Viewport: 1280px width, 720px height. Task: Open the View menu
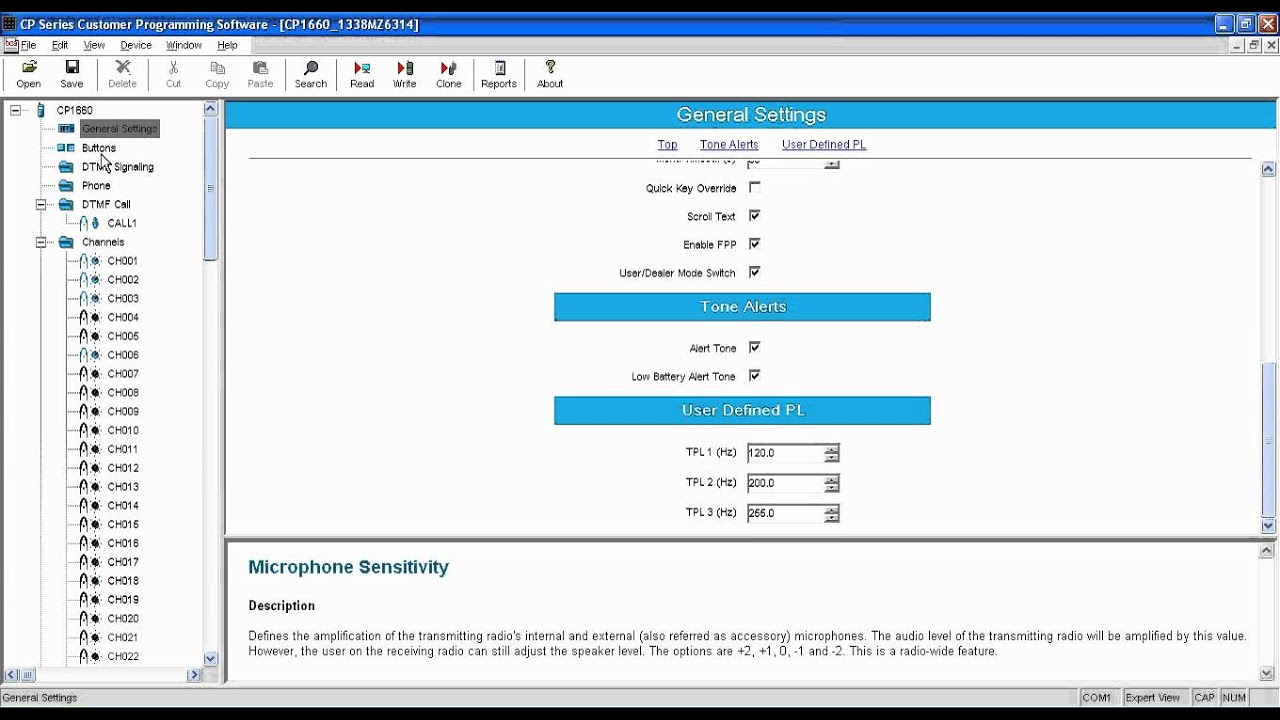point(94,45)
